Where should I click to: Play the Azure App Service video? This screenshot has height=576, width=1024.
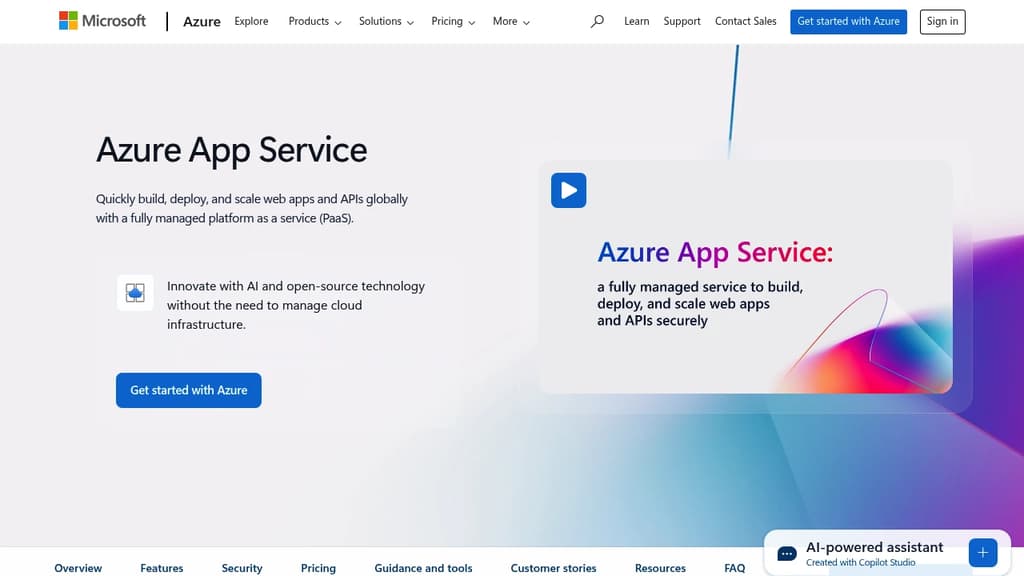pyautogui.click(x=568, y=190)
